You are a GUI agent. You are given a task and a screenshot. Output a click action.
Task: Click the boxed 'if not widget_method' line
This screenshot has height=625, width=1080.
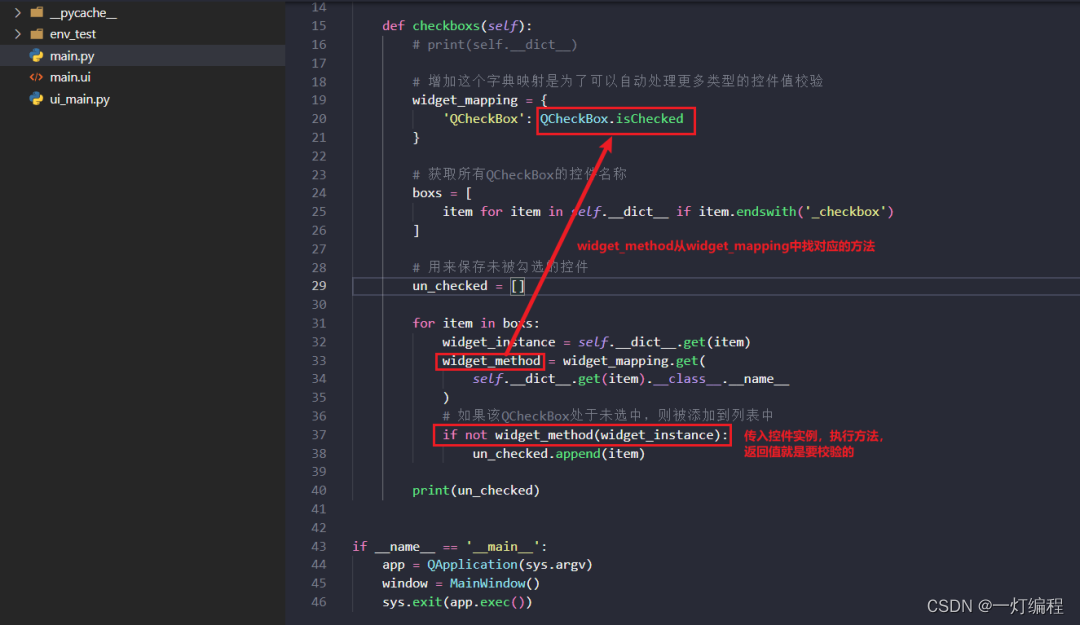[x=583, y=434]
